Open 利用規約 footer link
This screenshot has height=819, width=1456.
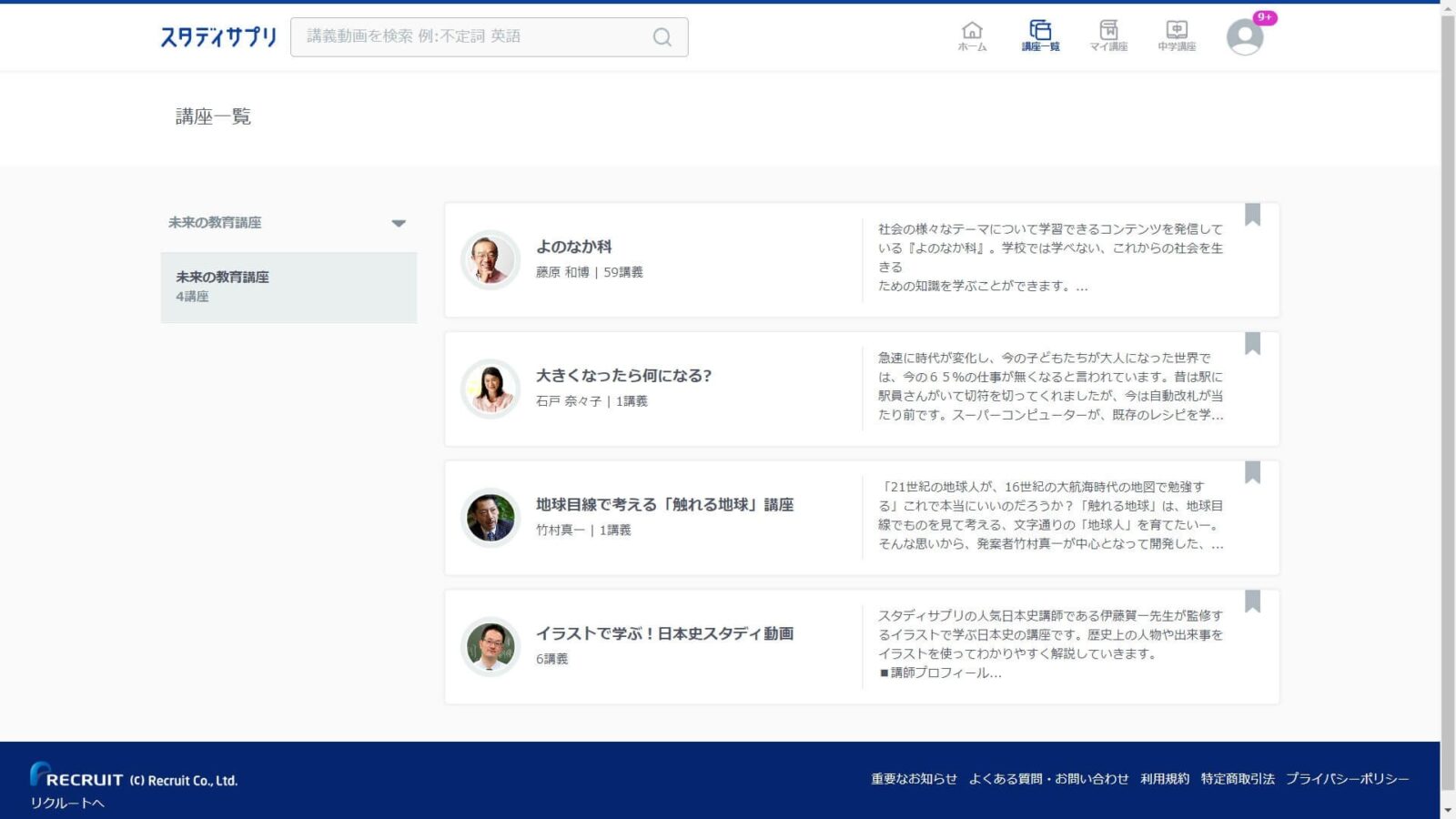click(1165, 779)
